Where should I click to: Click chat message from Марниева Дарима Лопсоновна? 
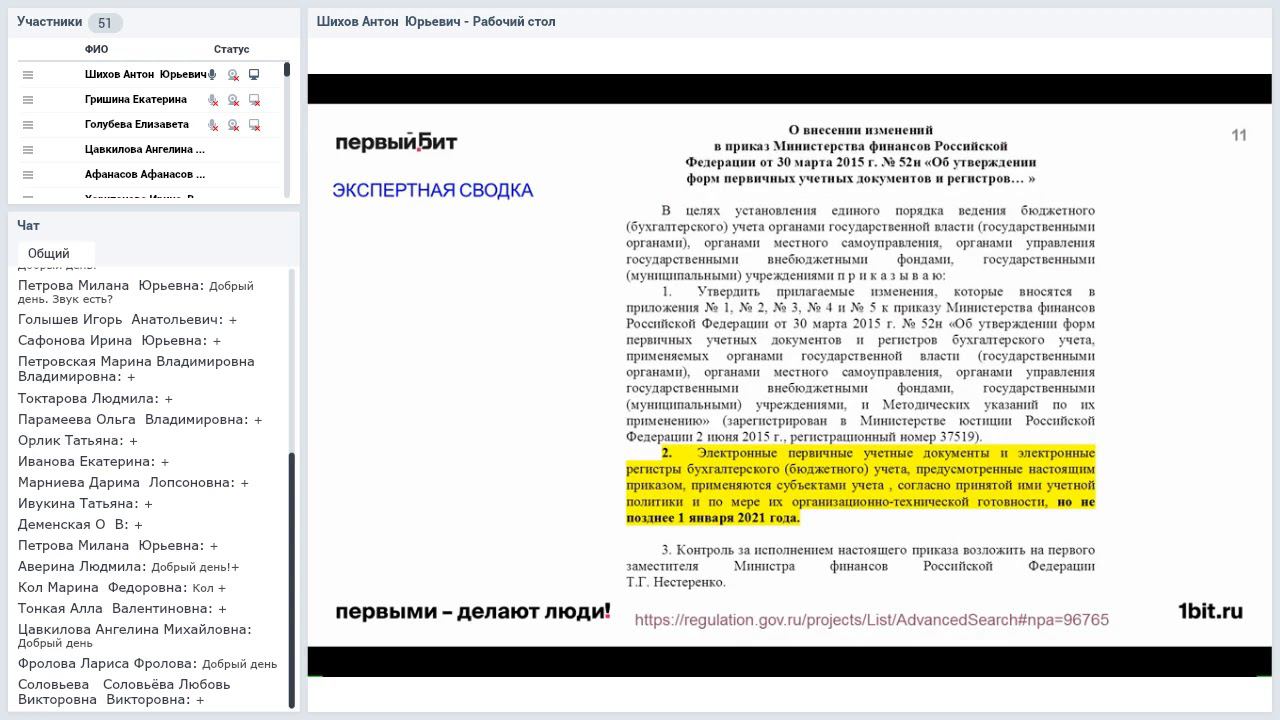coord(133,483)
